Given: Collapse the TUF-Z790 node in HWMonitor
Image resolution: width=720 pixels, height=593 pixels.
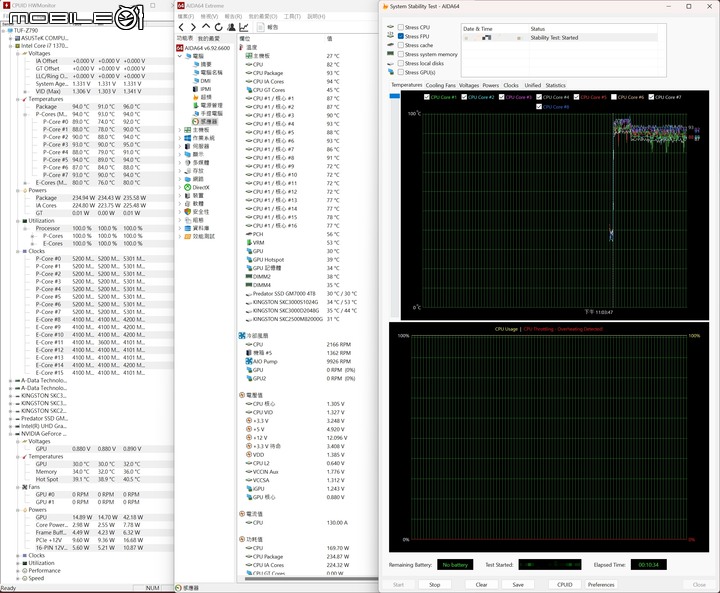Looking at the screenshot, I should tap(4, 31).
